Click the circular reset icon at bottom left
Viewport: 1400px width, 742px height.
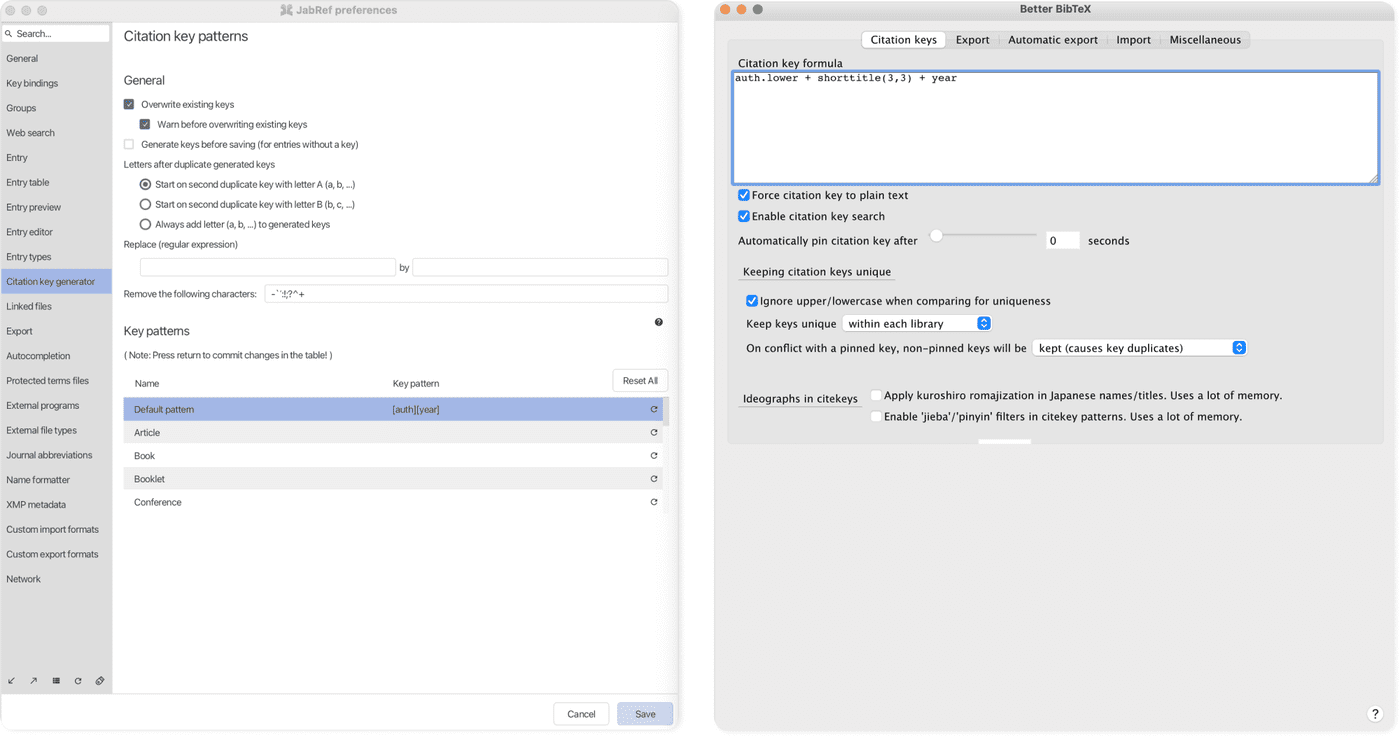78,680
